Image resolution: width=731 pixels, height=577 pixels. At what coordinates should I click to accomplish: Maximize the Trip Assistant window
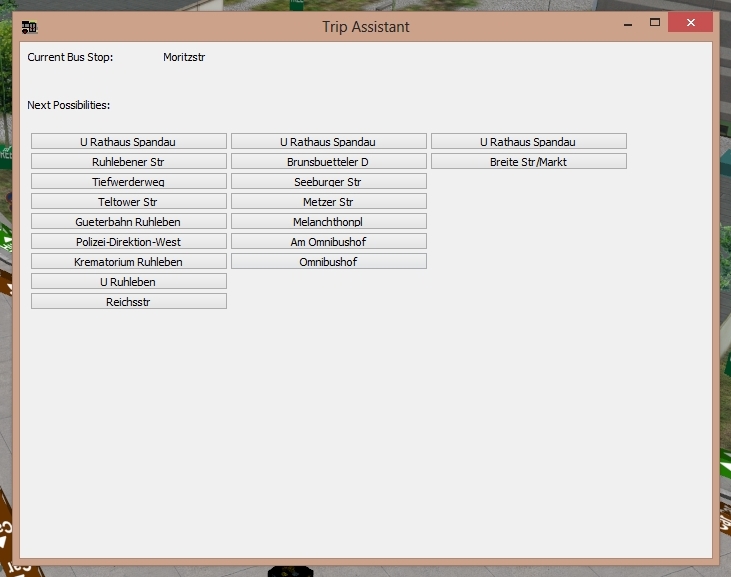pyautogui.click(x=656, y=22)
